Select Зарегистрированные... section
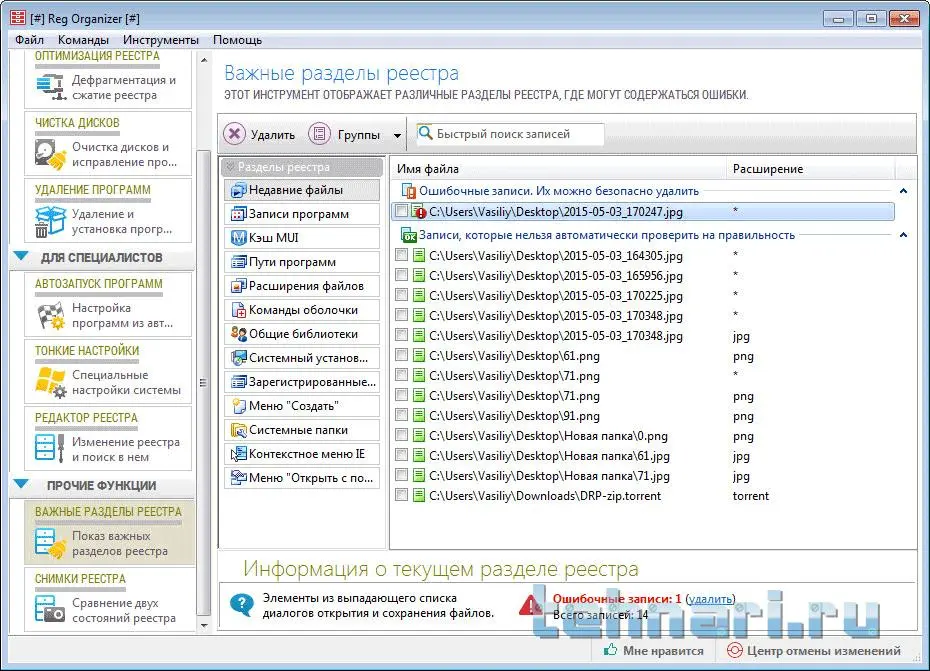Viewport: 930px width, 671px height. pos(302,382)
